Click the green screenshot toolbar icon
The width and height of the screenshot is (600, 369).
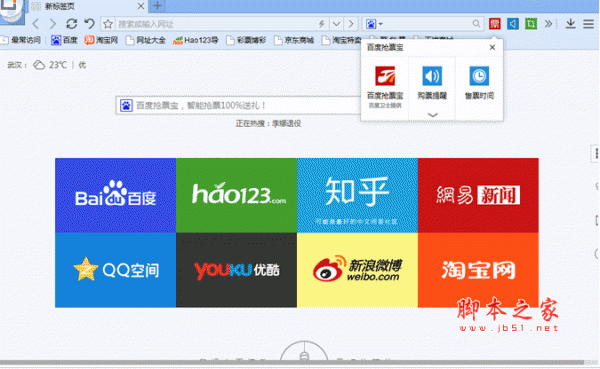tap(531, 24)
